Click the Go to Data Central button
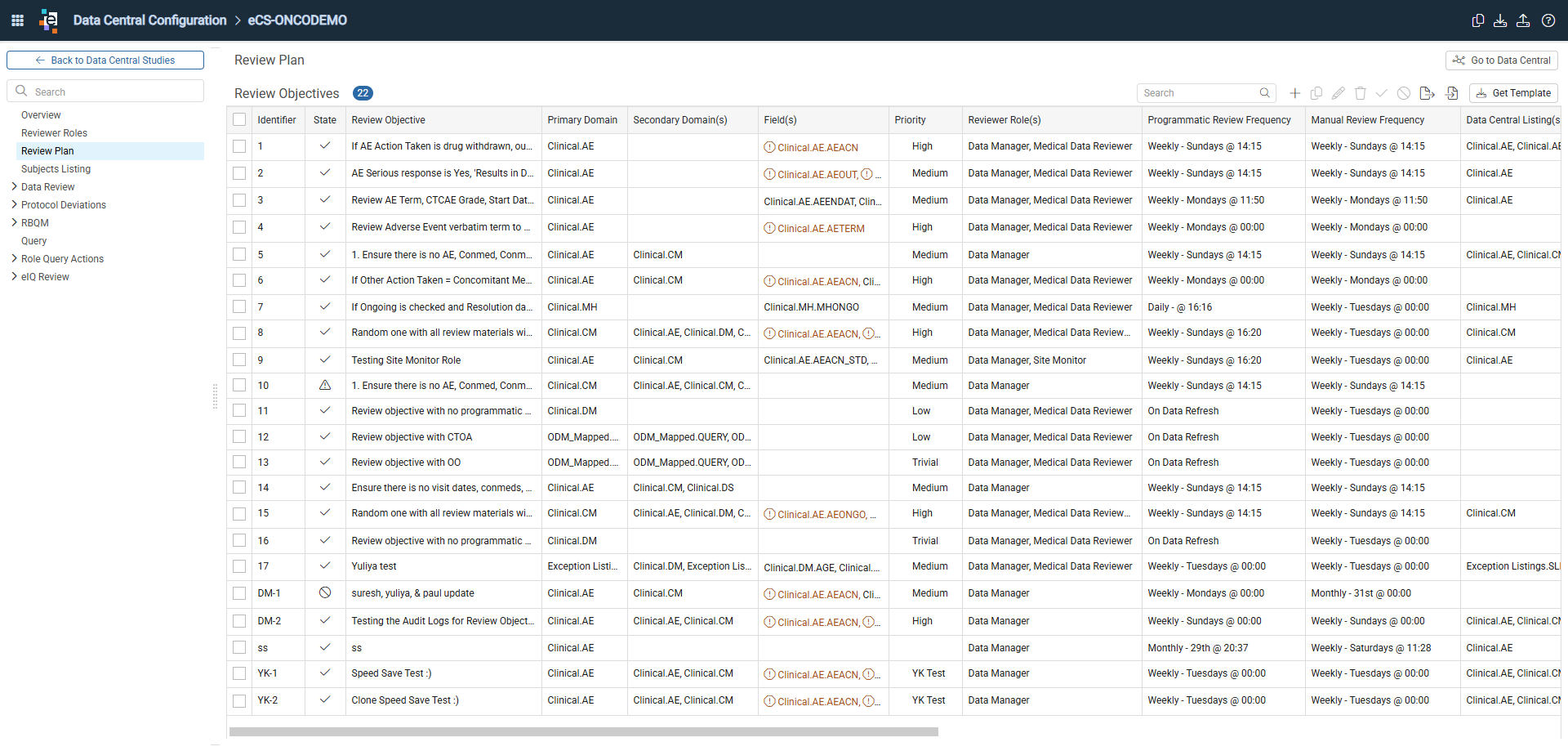Screen dimensions: 1568x751 pos(1501,60)
